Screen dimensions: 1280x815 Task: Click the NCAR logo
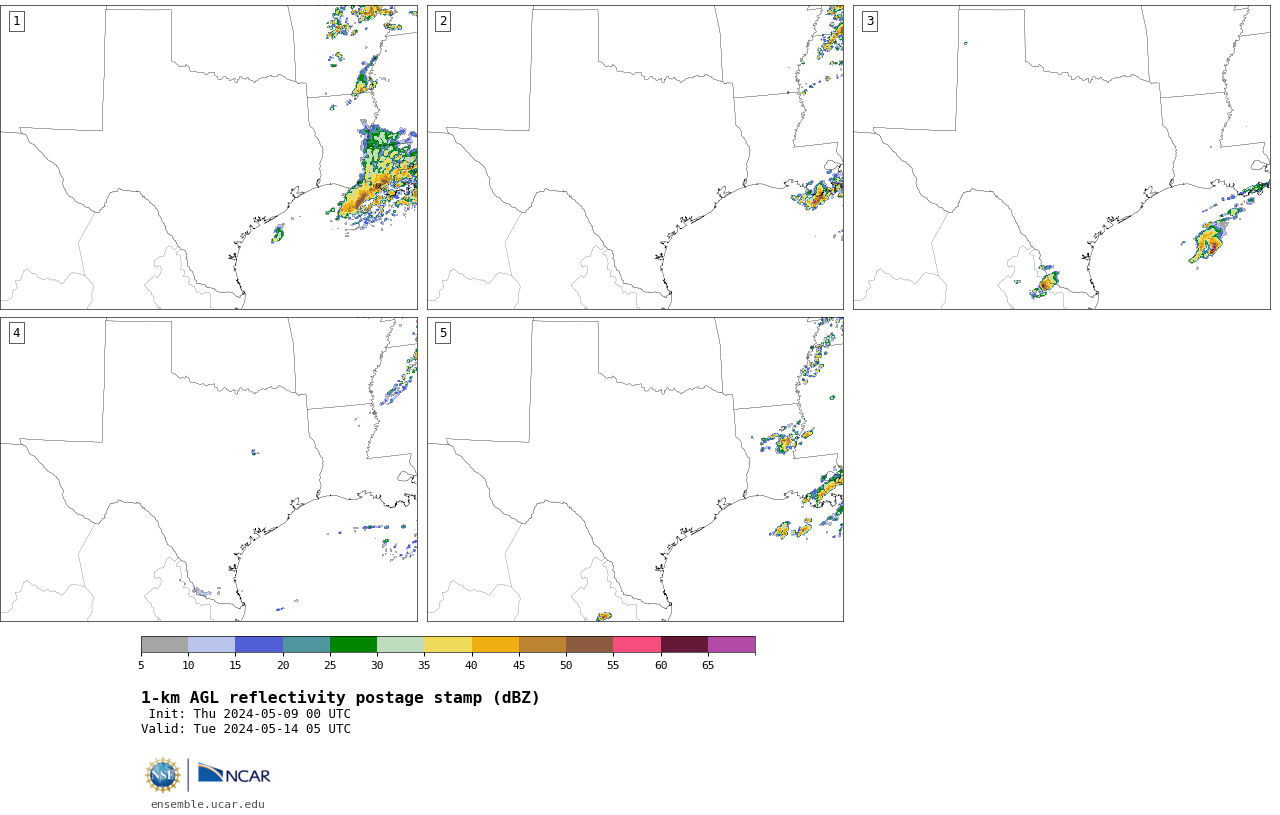[234, 775]
